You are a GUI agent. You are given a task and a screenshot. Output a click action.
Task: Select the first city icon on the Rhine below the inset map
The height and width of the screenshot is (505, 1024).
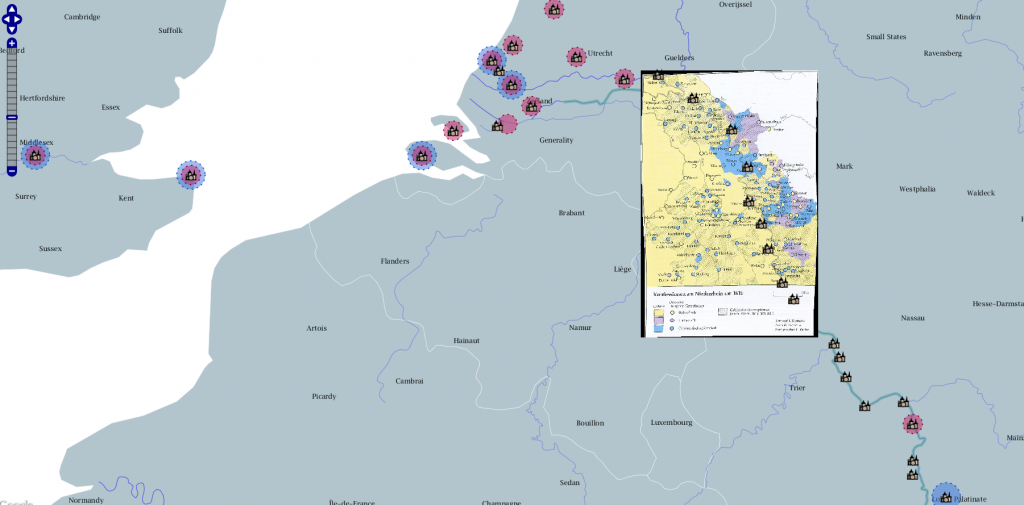pos(834,344)
